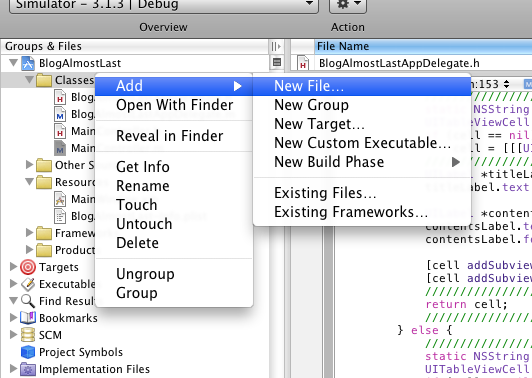
Task: Click the Classes folder icon
Action: tap(44, 80)
